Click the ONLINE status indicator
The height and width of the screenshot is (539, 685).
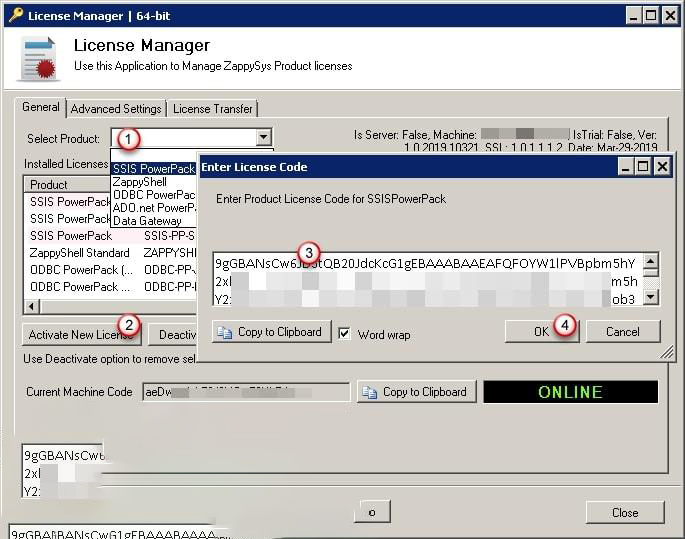(571, 392)
